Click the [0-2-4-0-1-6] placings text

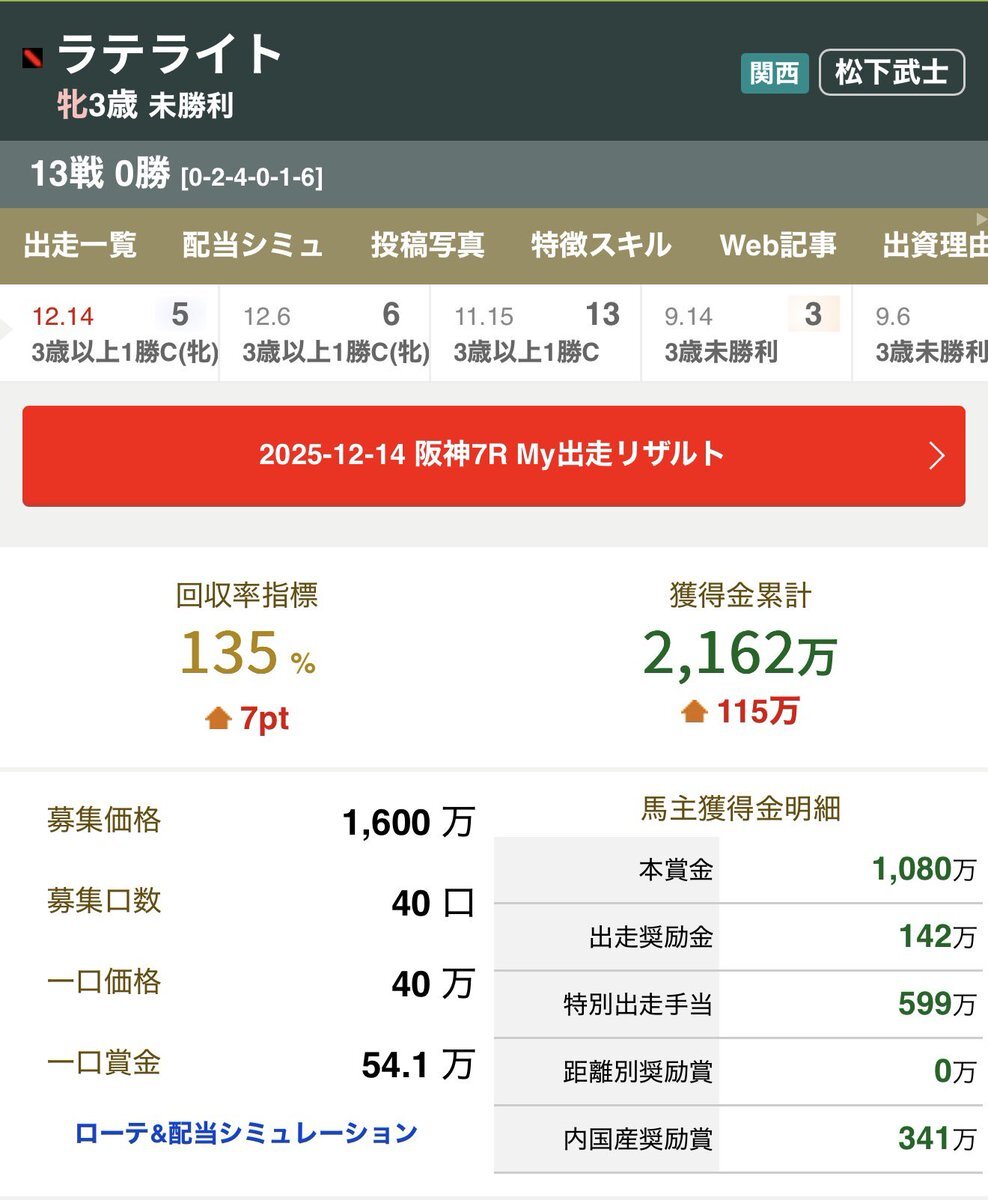tap(251, 178)
